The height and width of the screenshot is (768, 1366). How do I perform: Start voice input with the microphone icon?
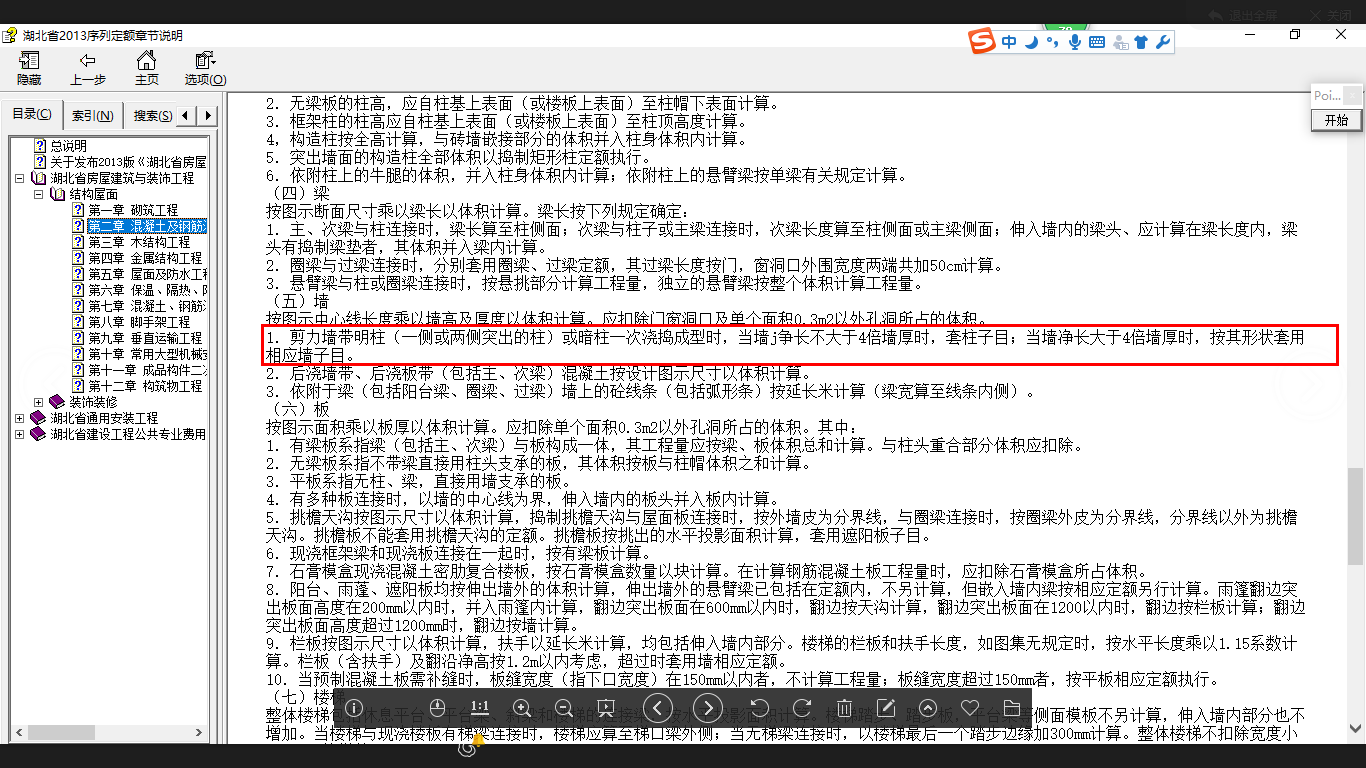1075,42
